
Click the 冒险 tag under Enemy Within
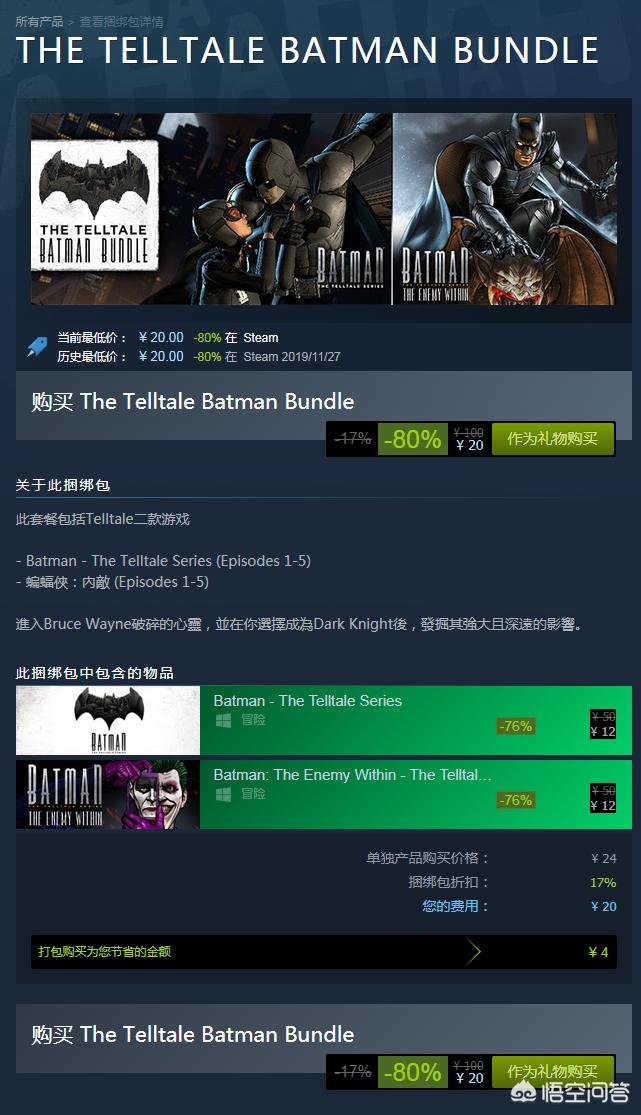pyautogui.click(x=253, y=794)
